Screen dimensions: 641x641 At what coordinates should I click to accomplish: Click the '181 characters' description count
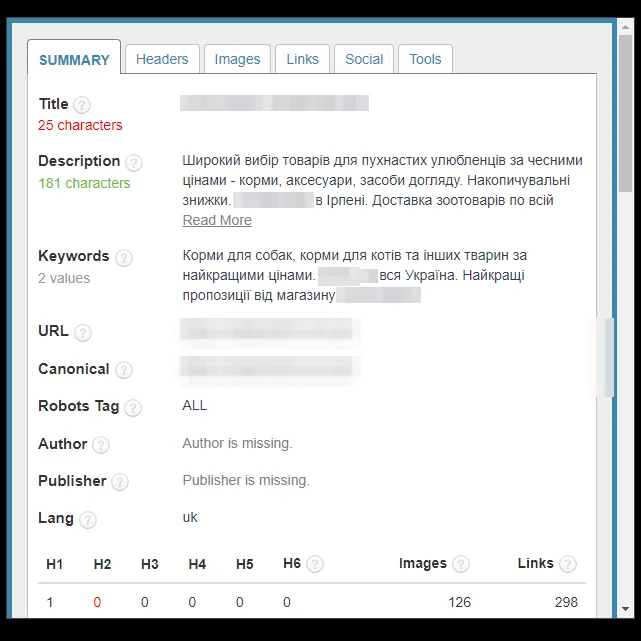click(x=84, y=183)
